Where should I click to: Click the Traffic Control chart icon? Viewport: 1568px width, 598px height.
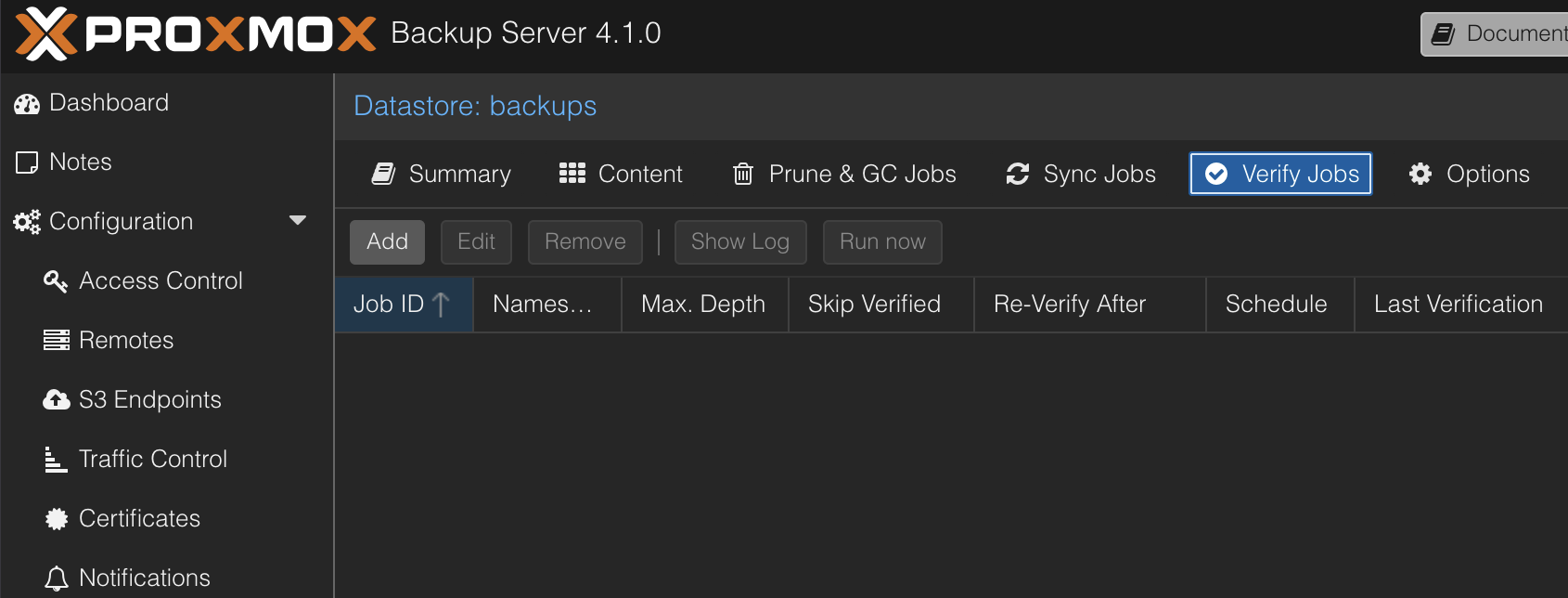56,460
